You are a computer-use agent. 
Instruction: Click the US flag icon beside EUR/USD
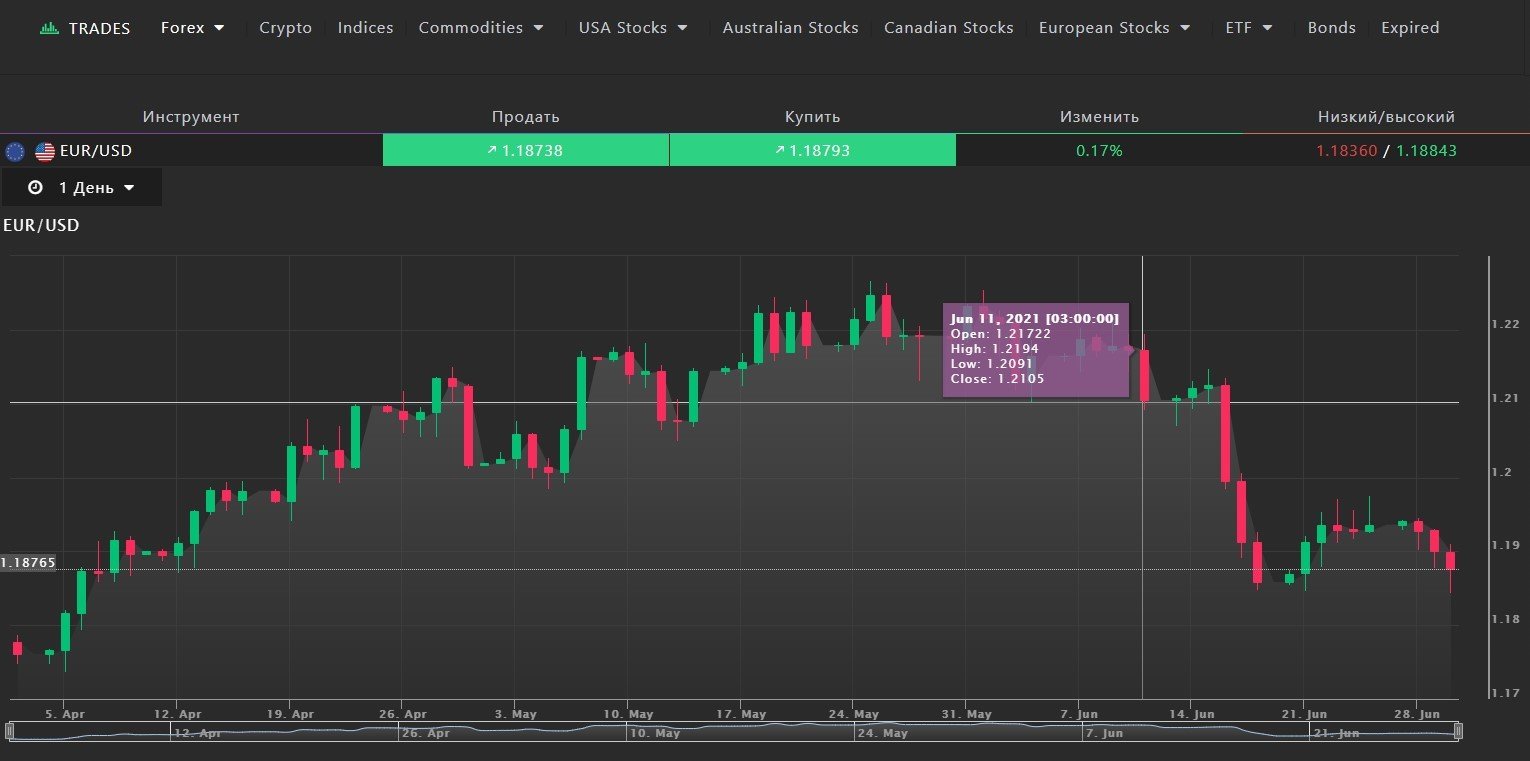click(45, 152)
